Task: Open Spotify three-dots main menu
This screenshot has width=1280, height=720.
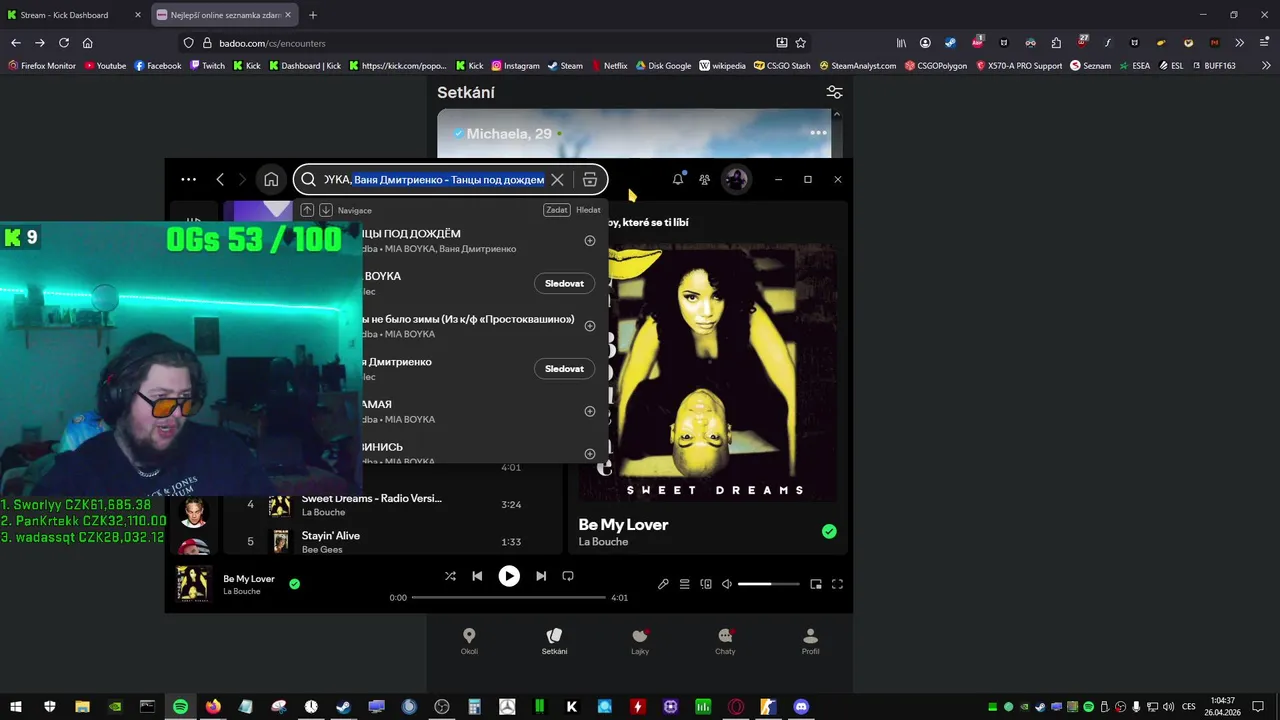Action: tap(188, 179)
